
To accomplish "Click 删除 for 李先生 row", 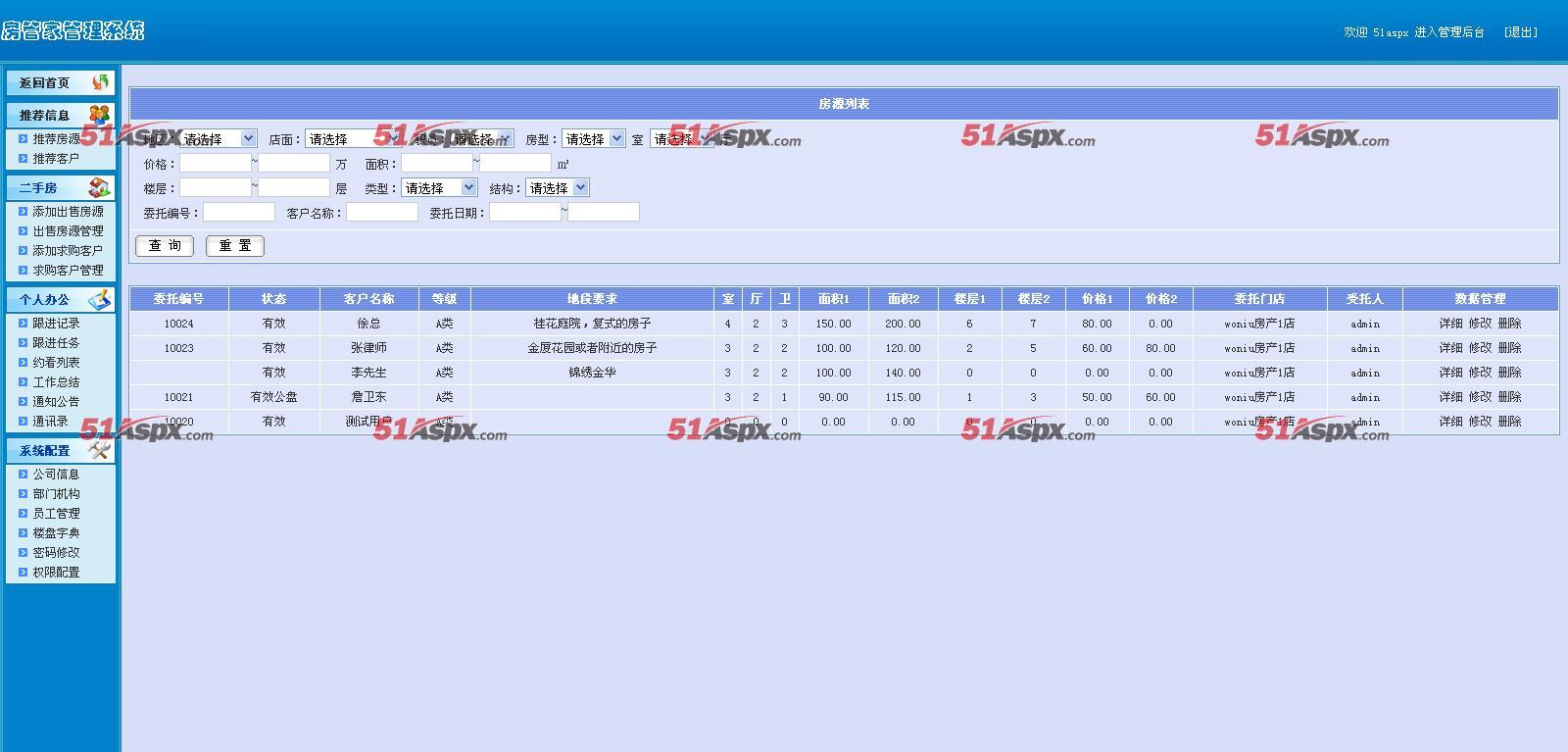I will (x=1509, y=372).
